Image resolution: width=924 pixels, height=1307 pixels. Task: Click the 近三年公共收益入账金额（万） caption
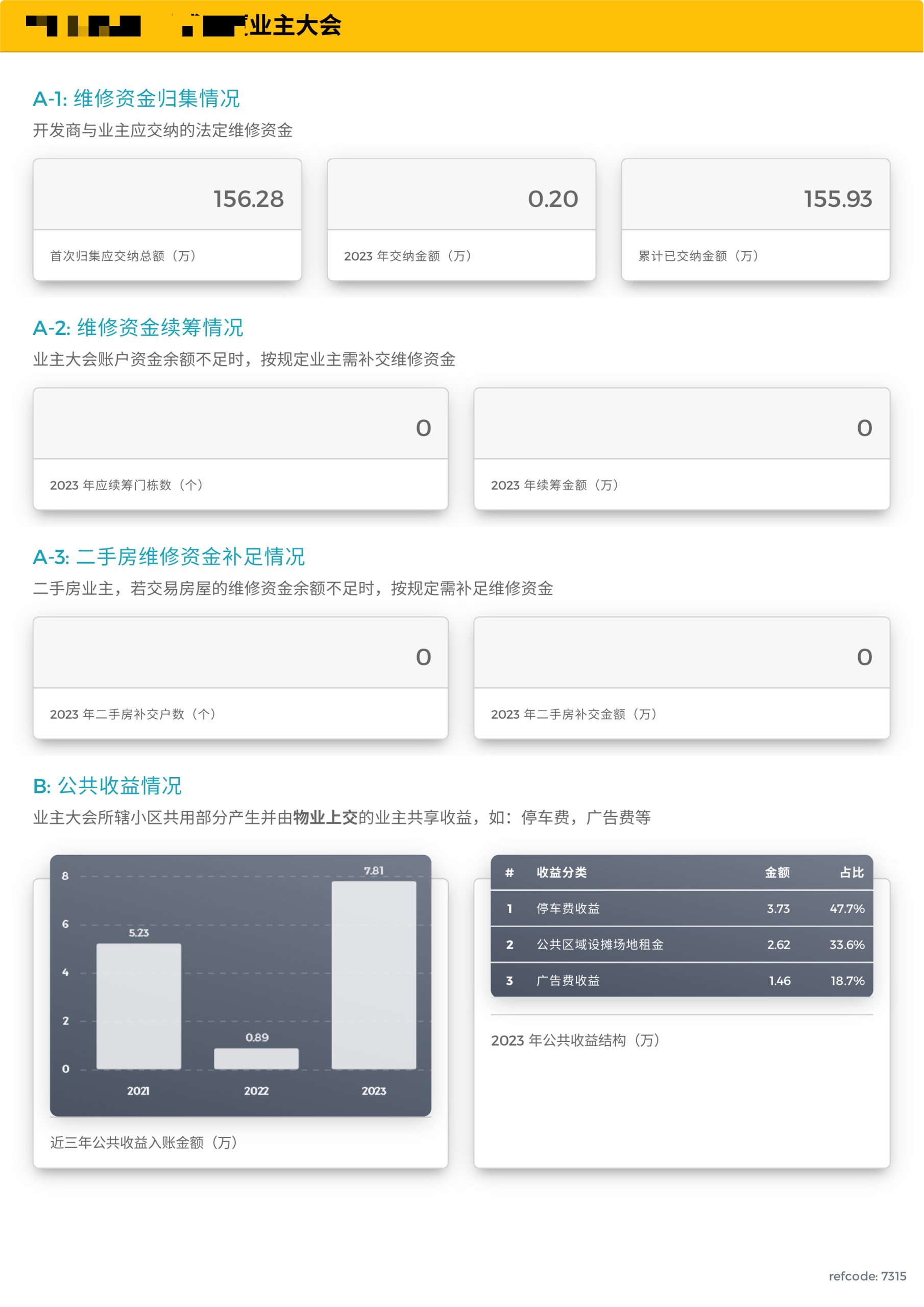145,1142
